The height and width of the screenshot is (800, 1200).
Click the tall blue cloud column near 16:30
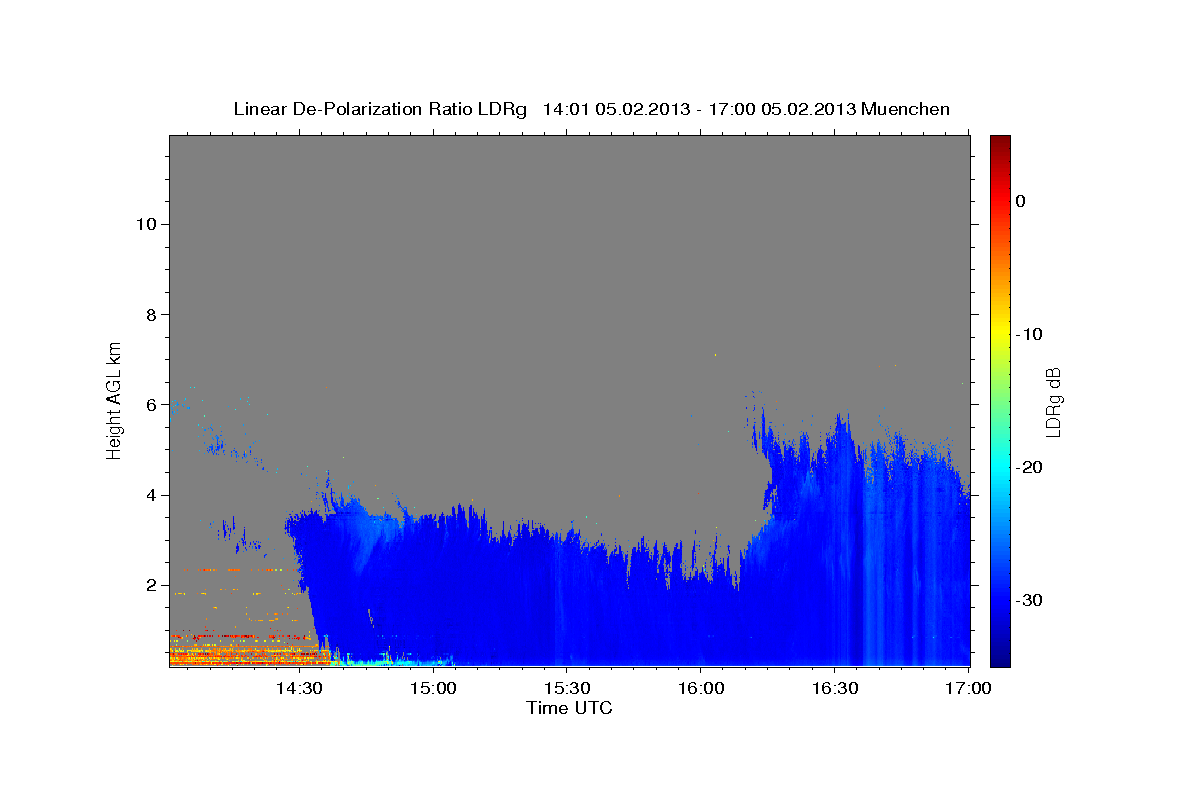coord(842,540)
